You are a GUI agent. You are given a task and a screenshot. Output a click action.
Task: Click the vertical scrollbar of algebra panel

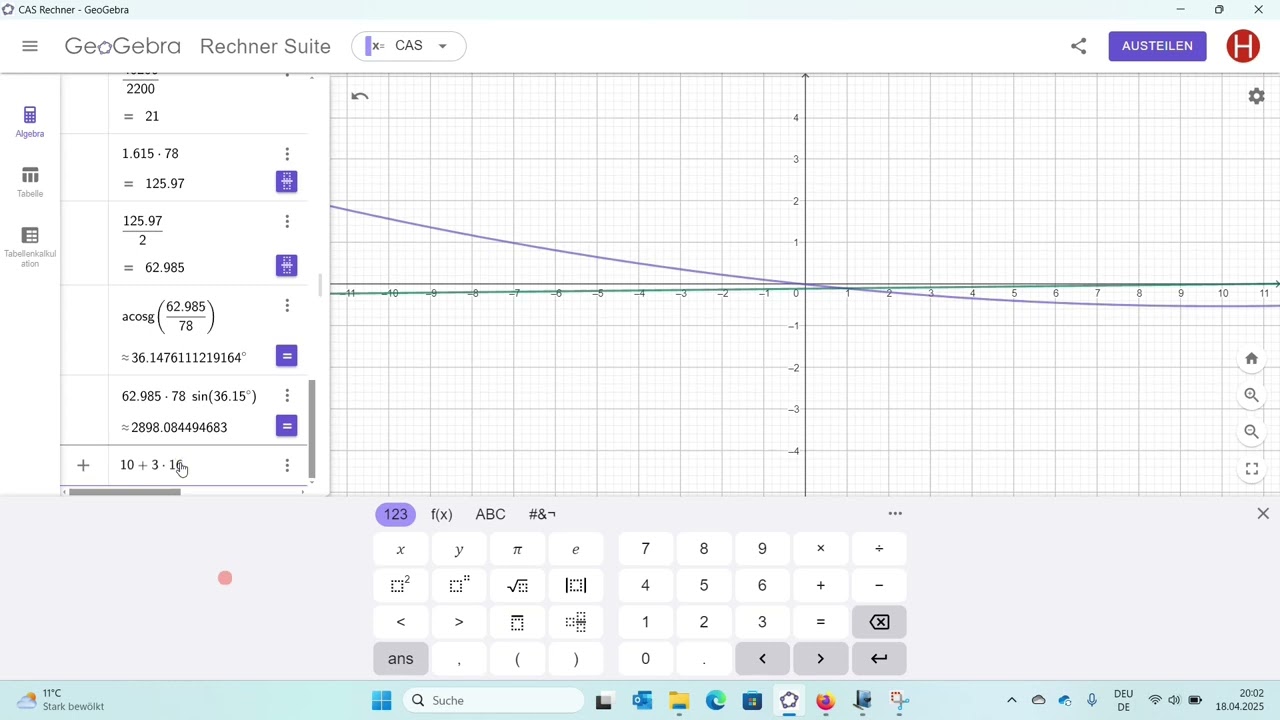tap(312, 428)
